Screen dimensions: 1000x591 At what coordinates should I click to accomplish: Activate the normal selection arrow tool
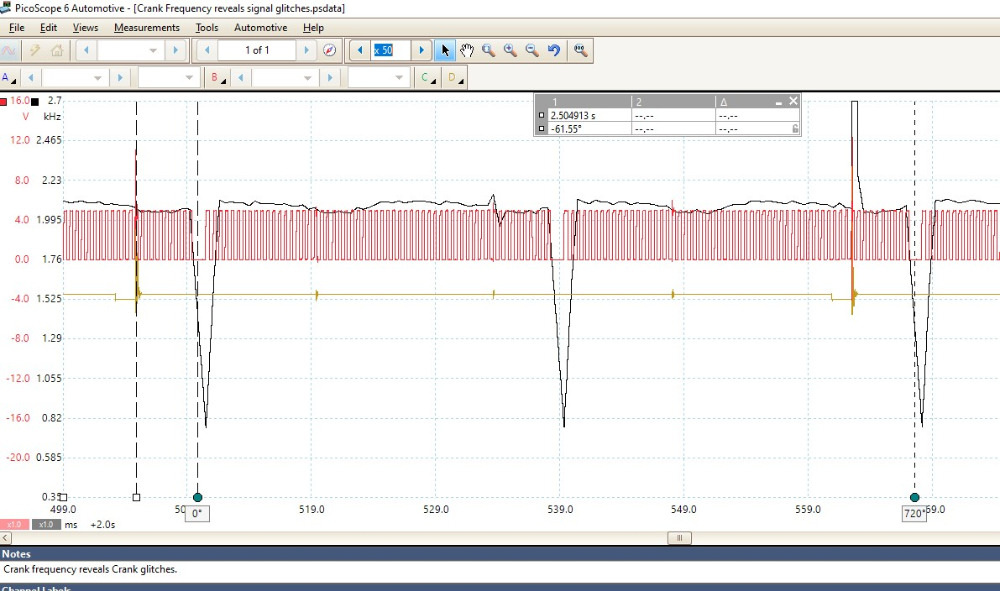point(446,50)
